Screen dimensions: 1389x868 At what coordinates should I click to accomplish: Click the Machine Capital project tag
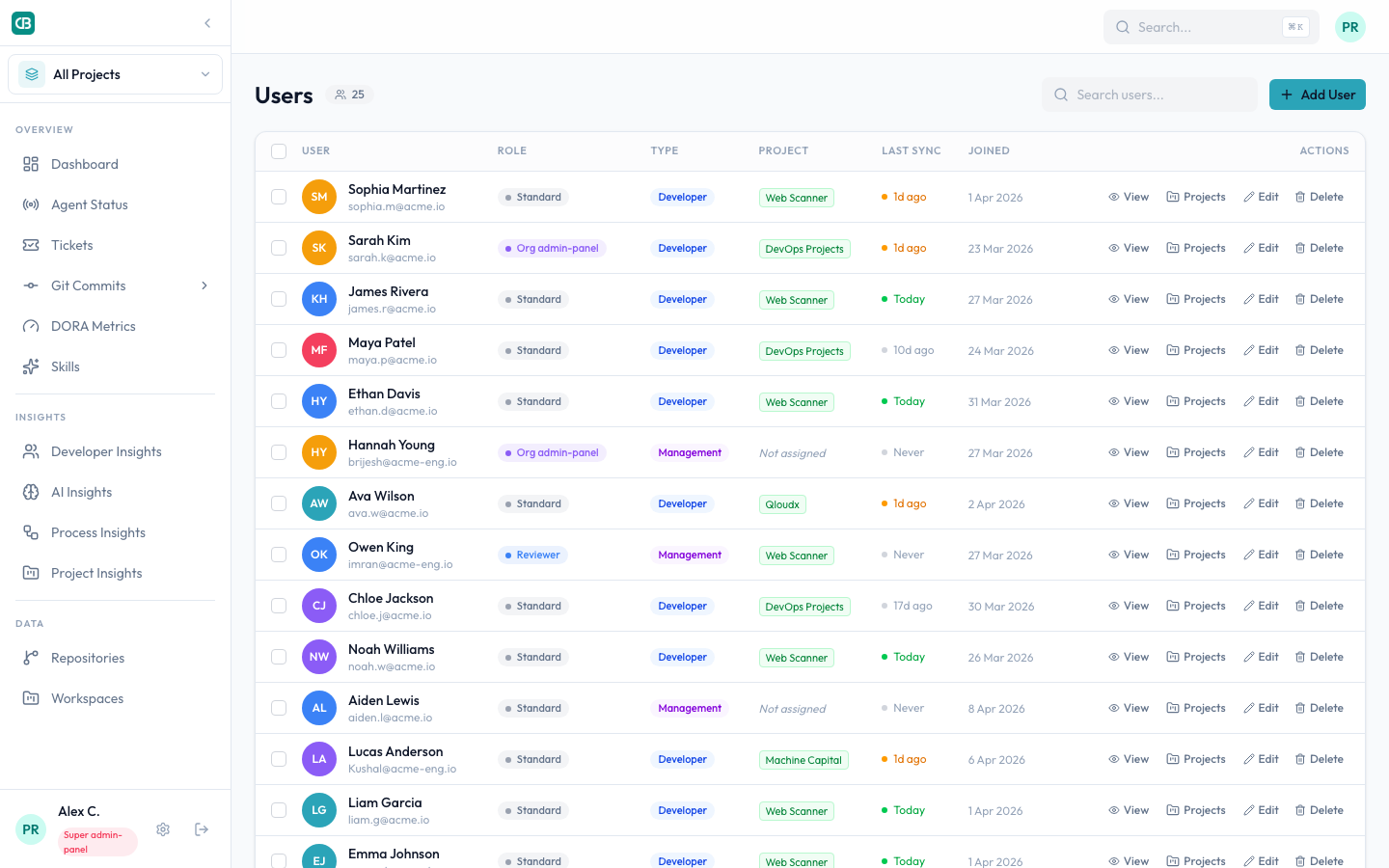803,760
